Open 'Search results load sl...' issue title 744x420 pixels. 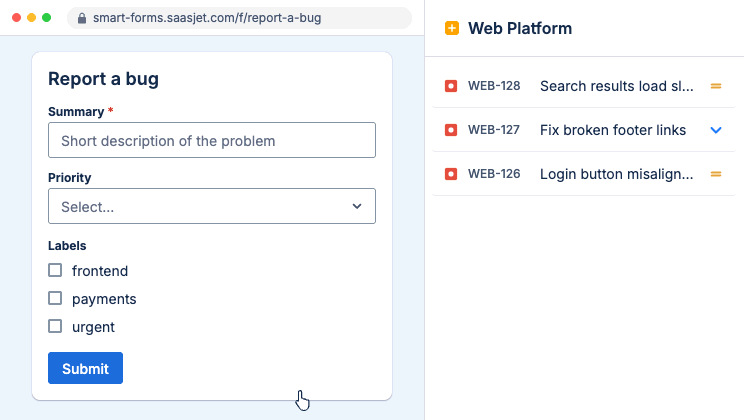616,86
